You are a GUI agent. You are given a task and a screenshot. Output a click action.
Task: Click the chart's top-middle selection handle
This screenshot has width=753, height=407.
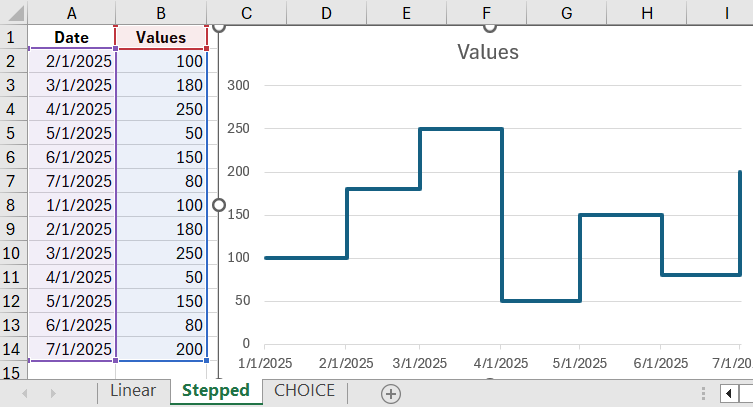tap(490, 27)
